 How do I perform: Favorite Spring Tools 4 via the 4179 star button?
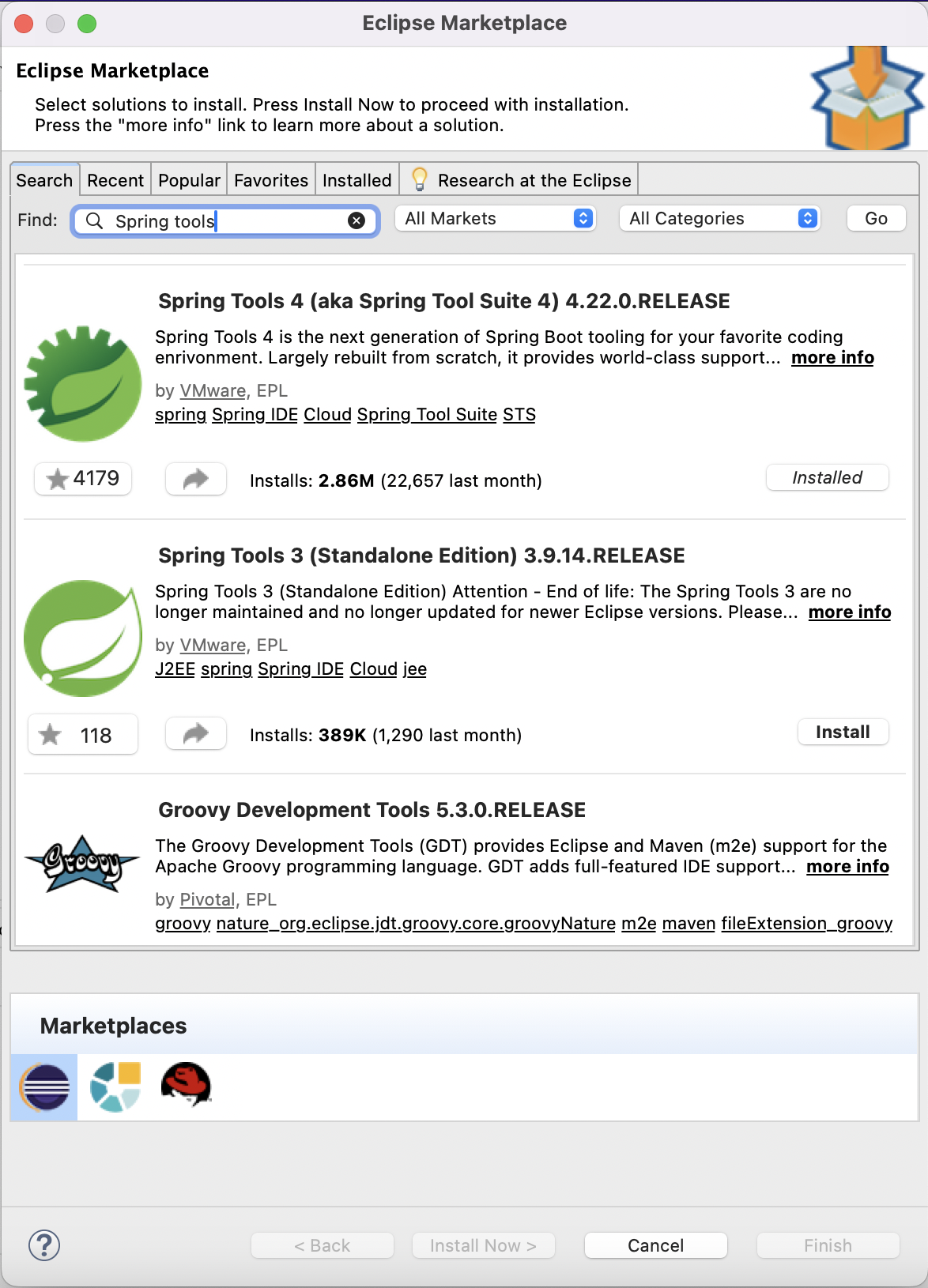(83, 479)
